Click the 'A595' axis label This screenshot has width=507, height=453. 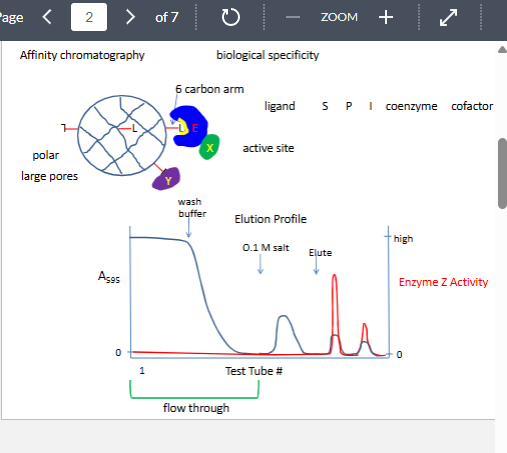109,277
